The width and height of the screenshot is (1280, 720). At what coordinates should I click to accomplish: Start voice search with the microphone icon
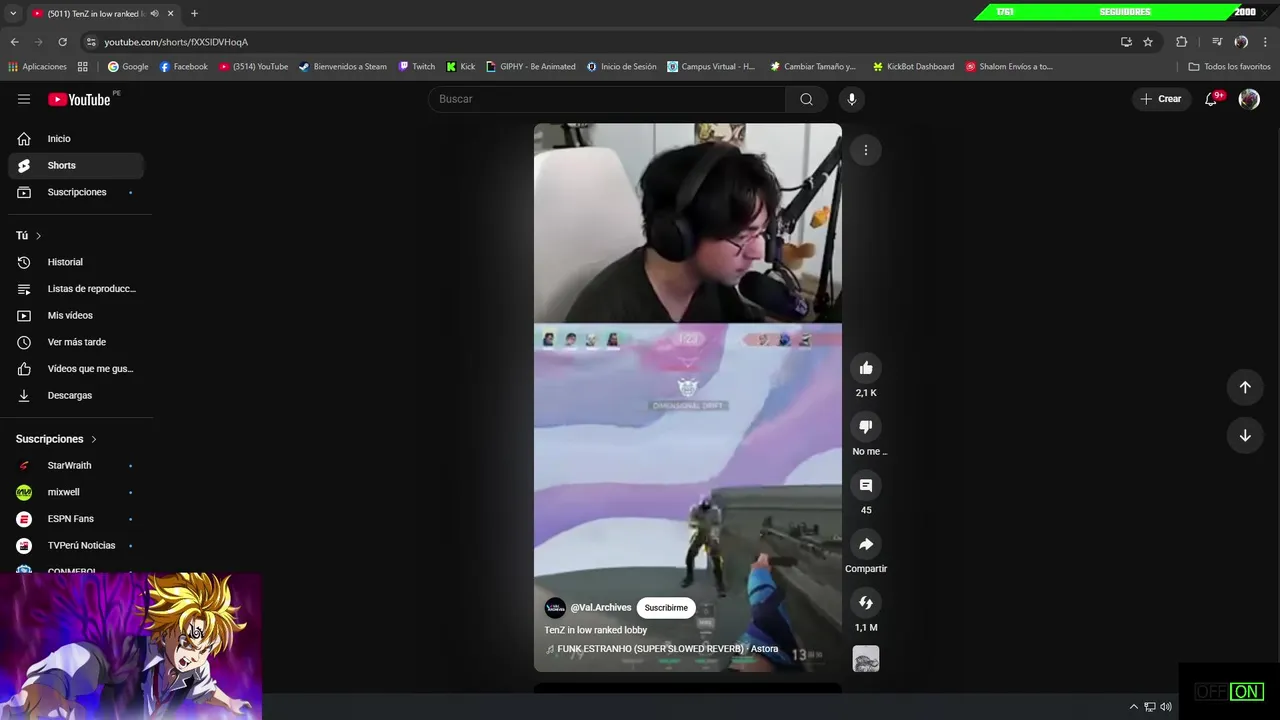tap(852, 99)
